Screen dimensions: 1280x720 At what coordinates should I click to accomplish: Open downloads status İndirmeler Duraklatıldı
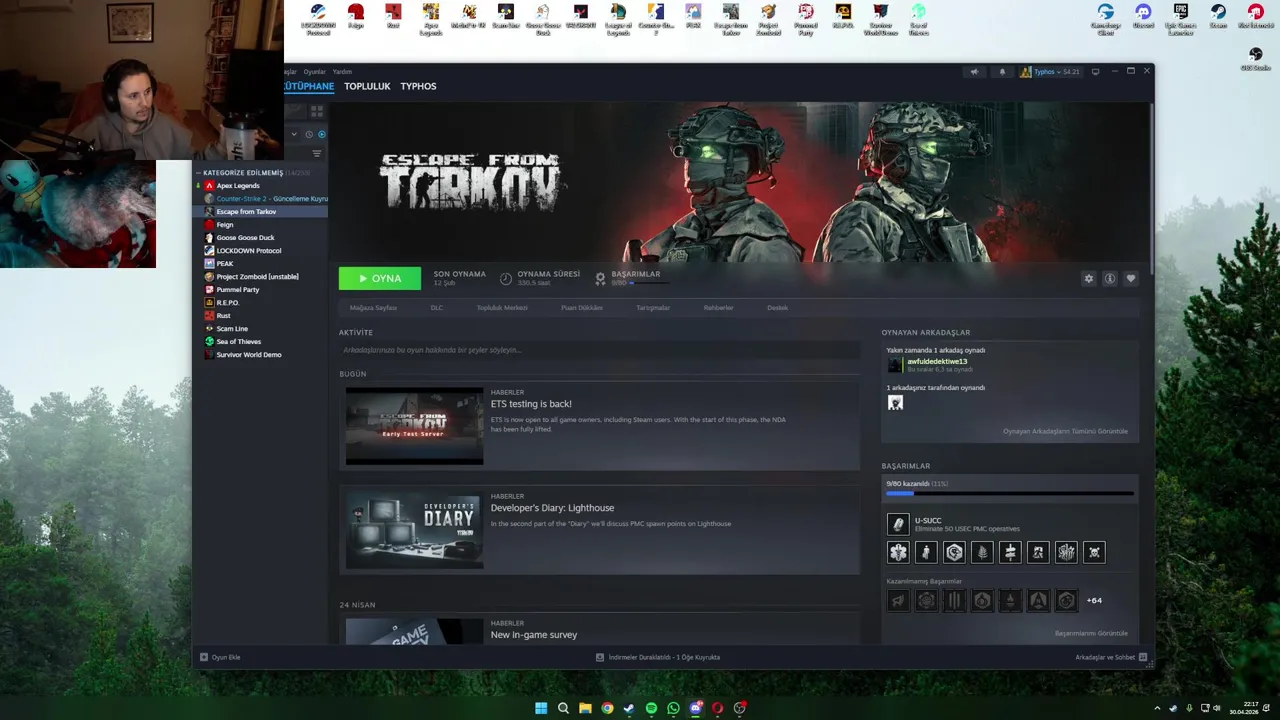coord(658,657)
